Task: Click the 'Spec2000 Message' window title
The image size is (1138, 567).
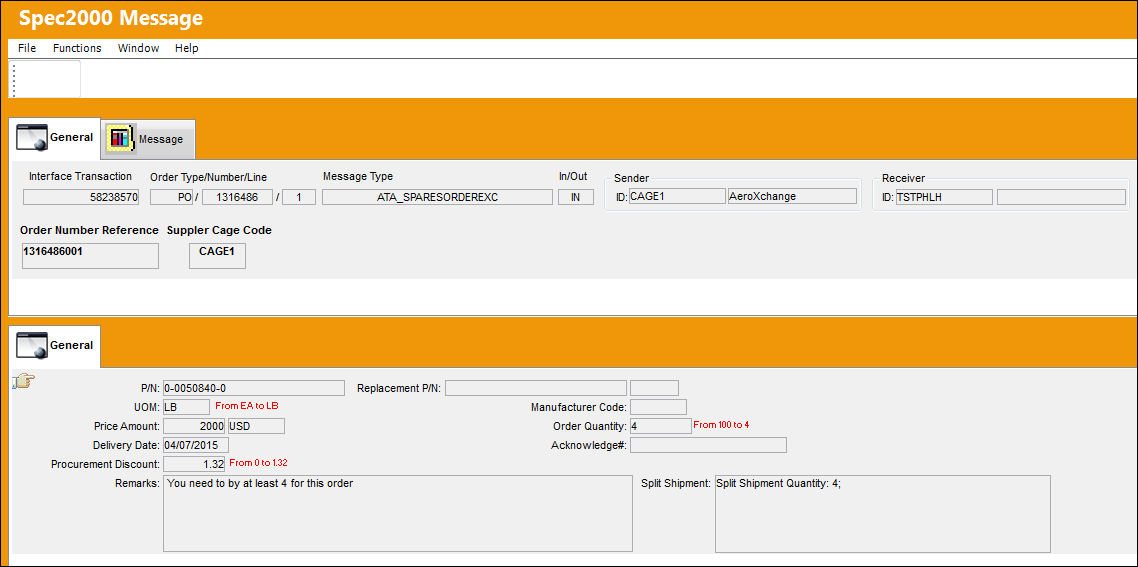Action: coord(111,18)
